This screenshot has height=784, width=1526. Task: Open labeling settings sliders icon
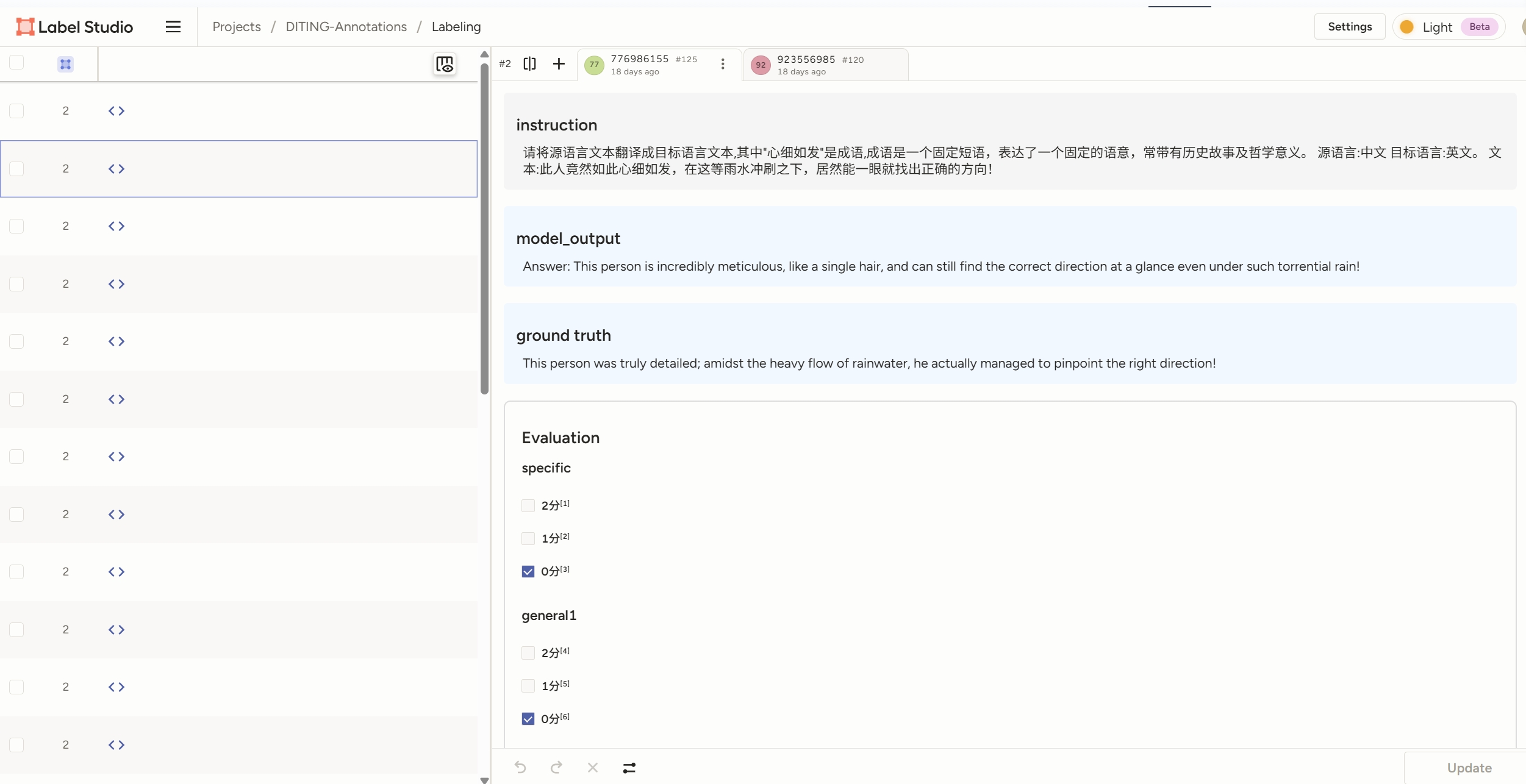pos(629,768)
